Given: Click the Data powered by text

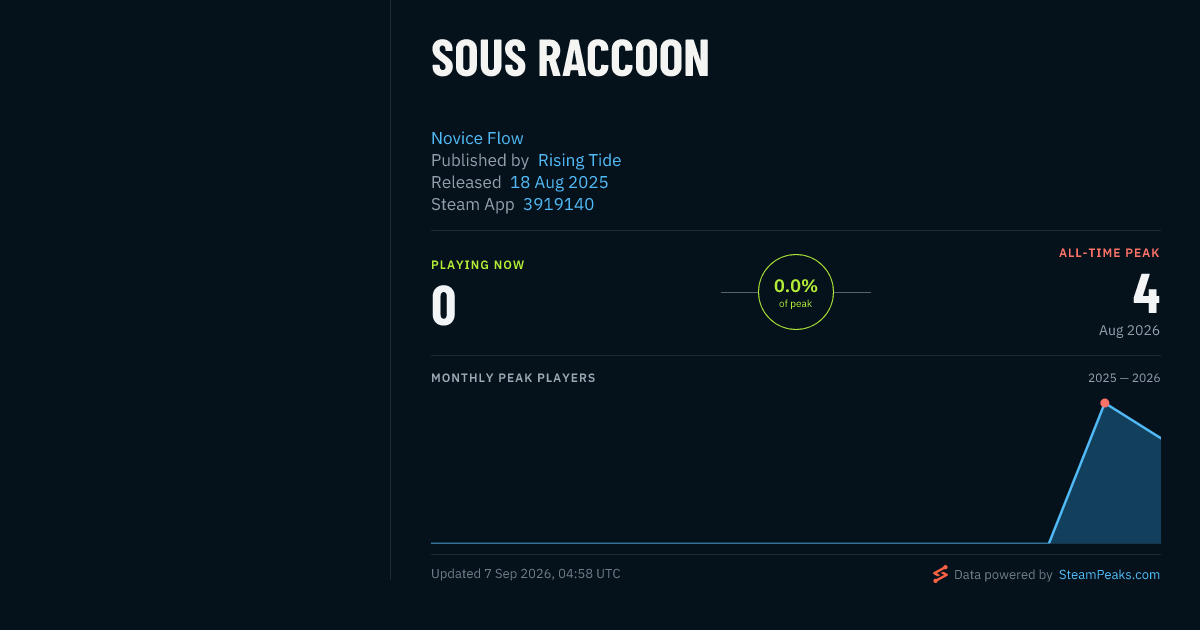Looking at the screenshot, I should [x=1003, y=575].
